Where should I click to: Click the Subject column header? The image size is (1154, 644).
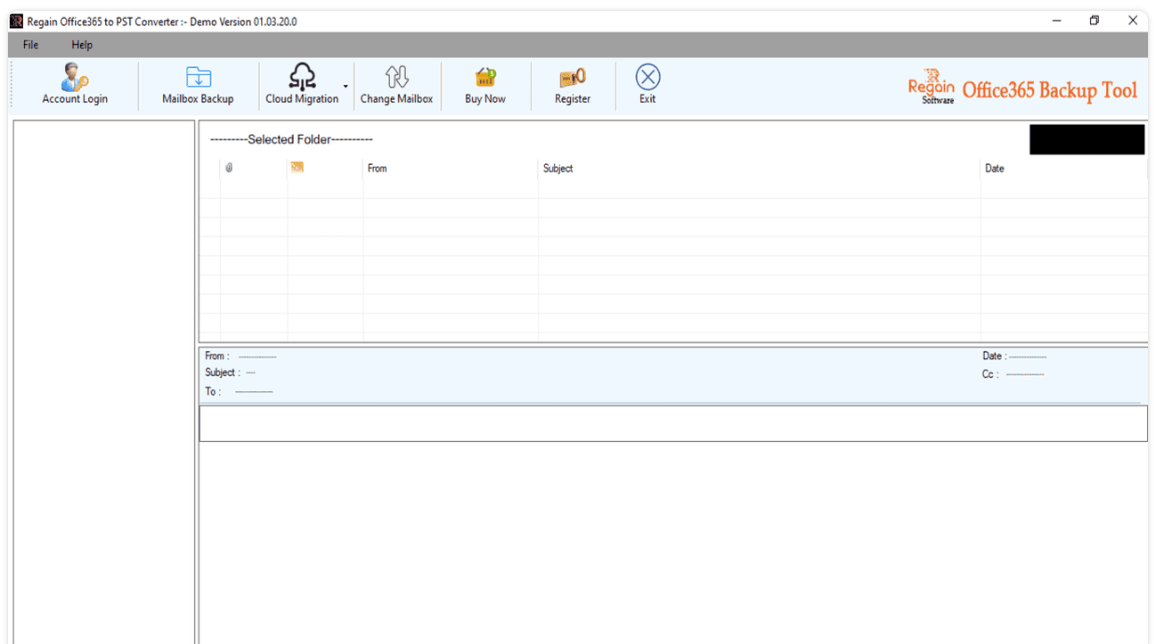(x=557, y=168)
